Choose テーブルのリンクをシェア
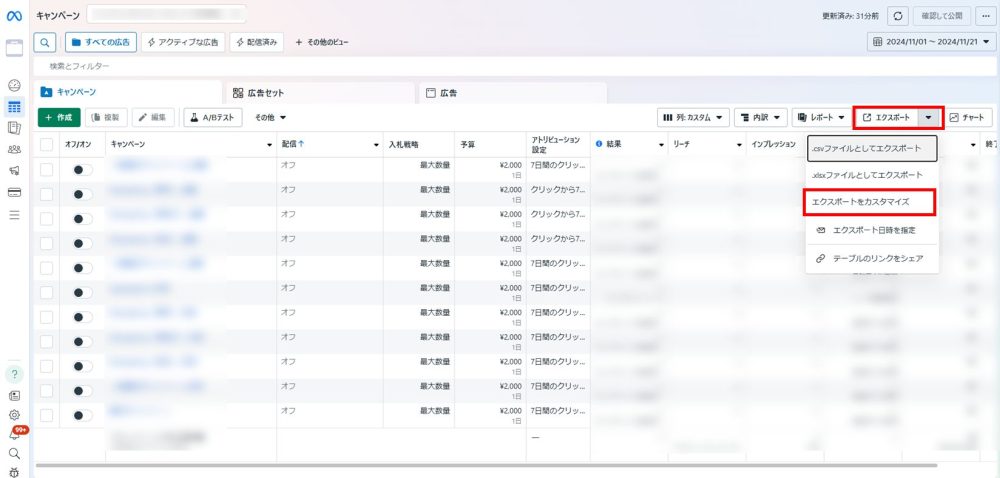Viewport: 1000px width, 478px height. (872, 258)
